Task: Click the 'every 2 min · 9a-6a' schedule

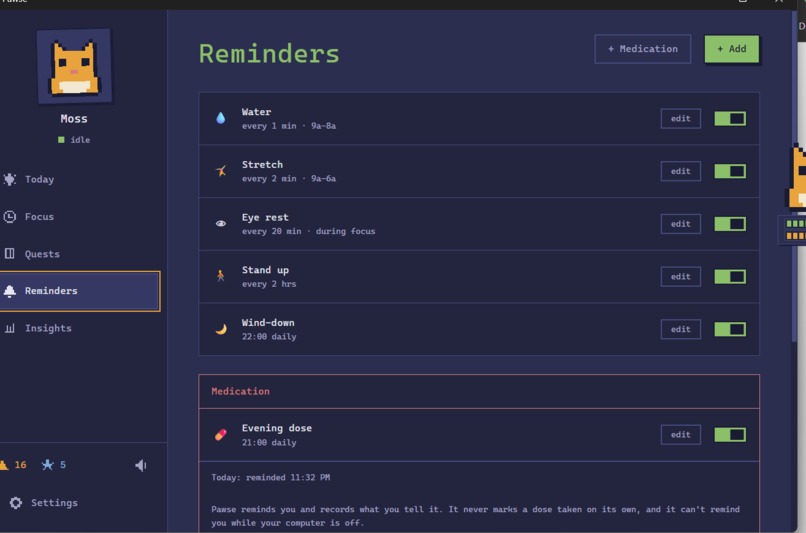Action: point(289,178)
